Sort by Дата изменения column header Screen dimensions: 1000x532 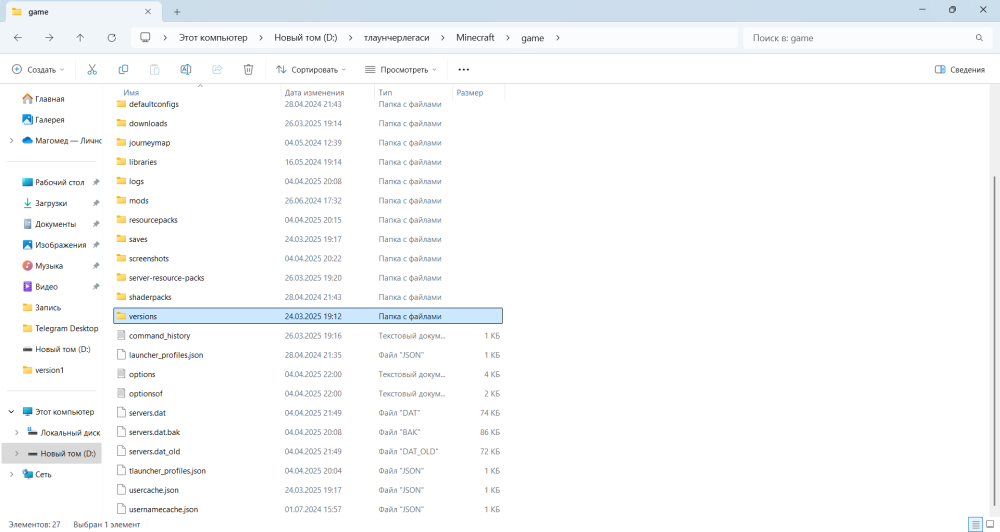point(314,92)
